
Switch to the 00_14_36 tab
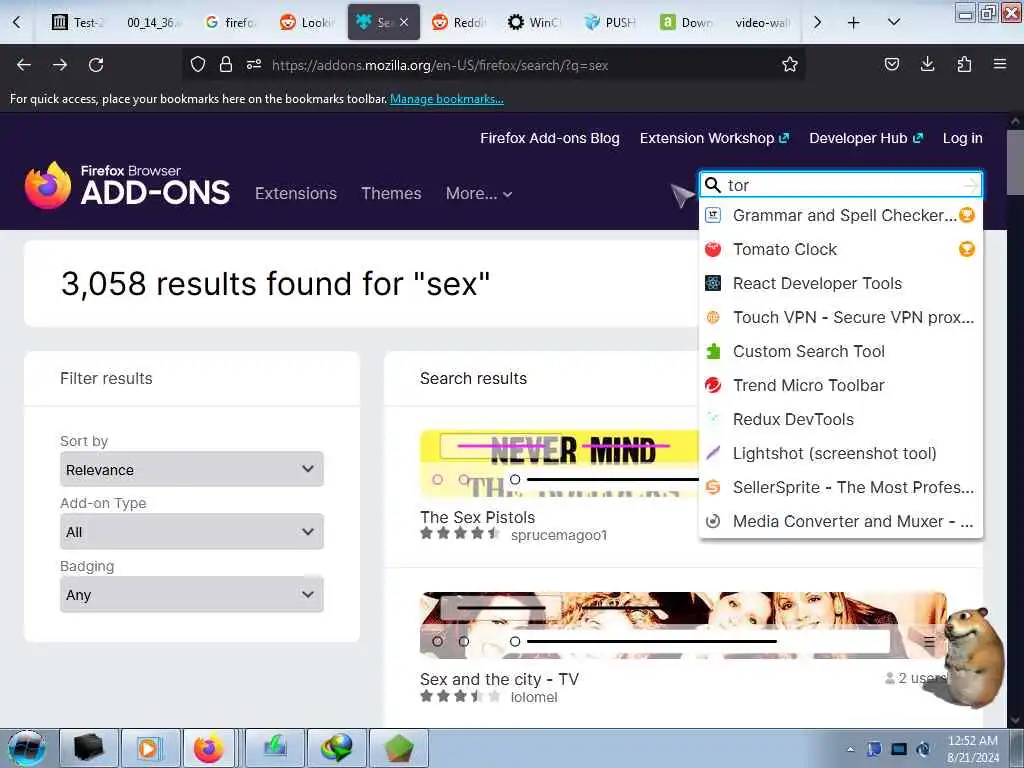click(153, 23)
